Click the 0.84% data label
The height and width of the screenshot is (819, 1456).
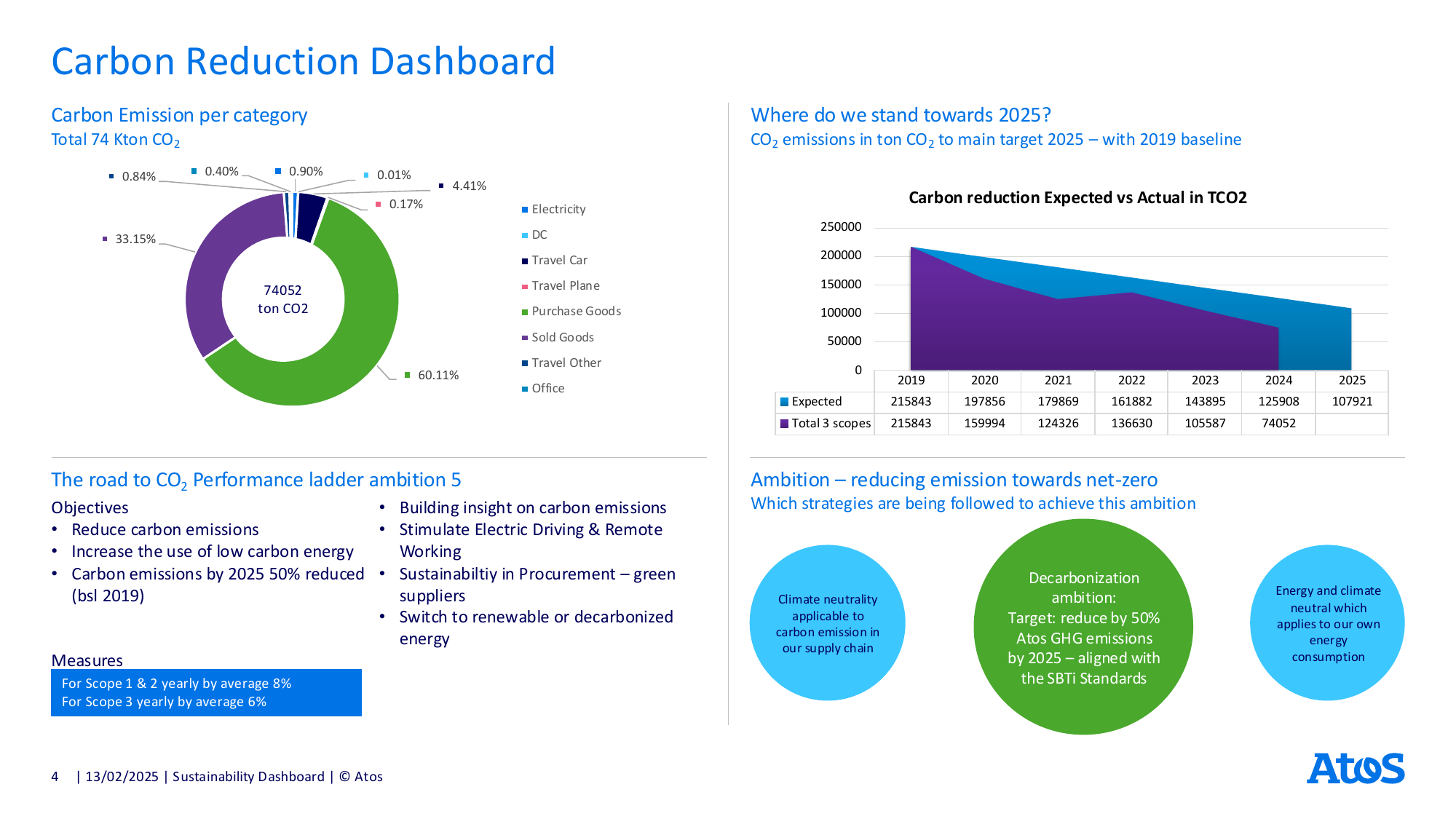(x=138, y=176)
